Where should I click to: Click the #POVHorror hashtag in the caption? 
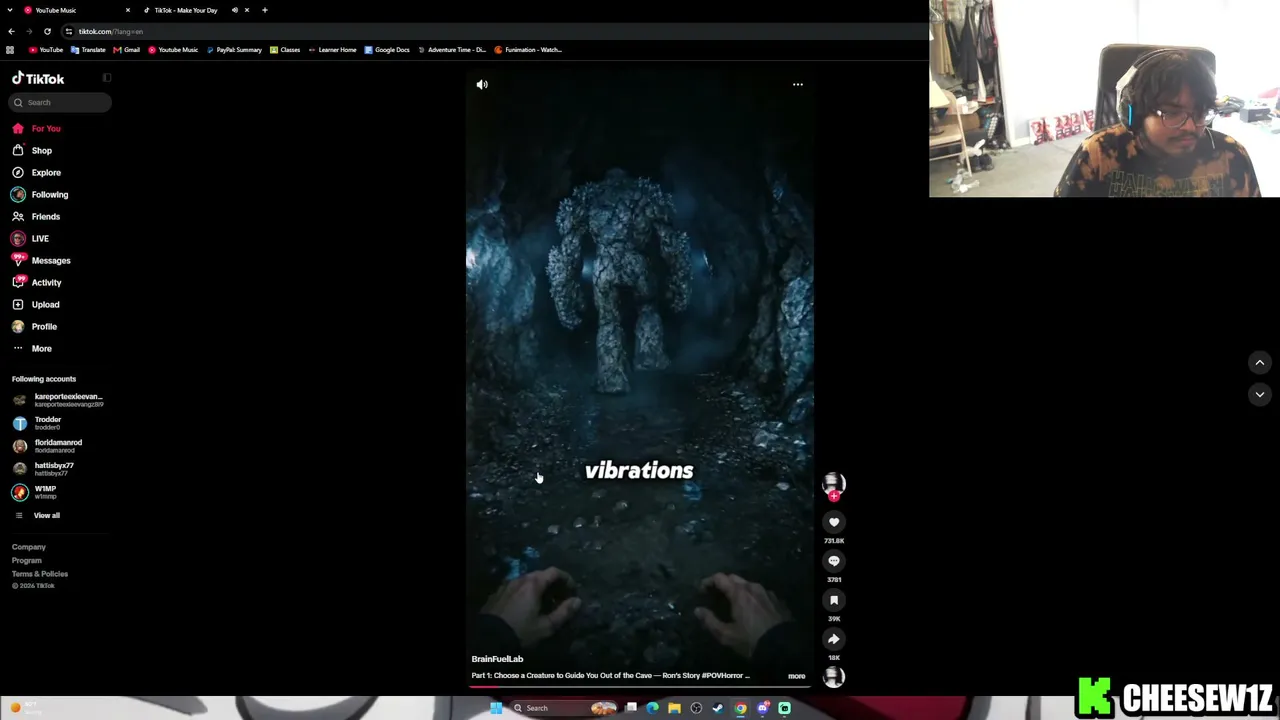722,676
